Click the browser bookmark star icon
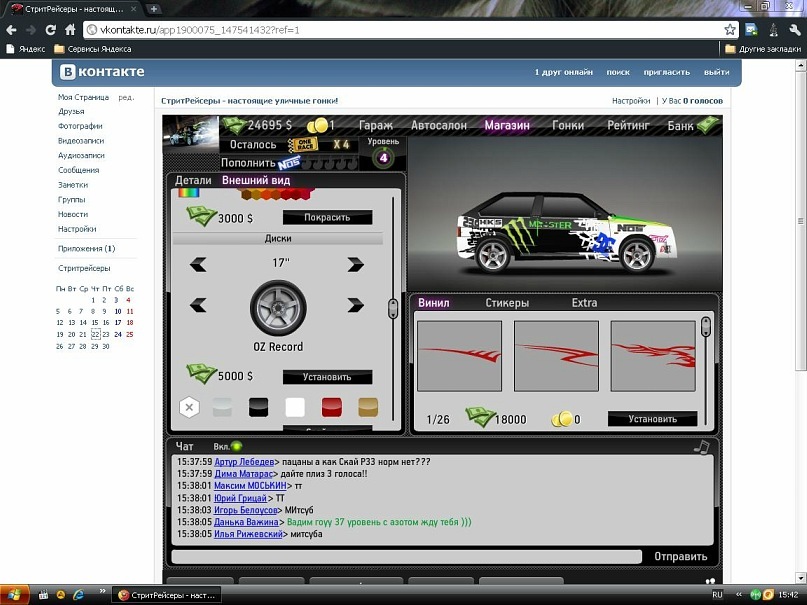The width and height of the screenshot is (807, 605). pyautogui.click(x=730, y=30)
